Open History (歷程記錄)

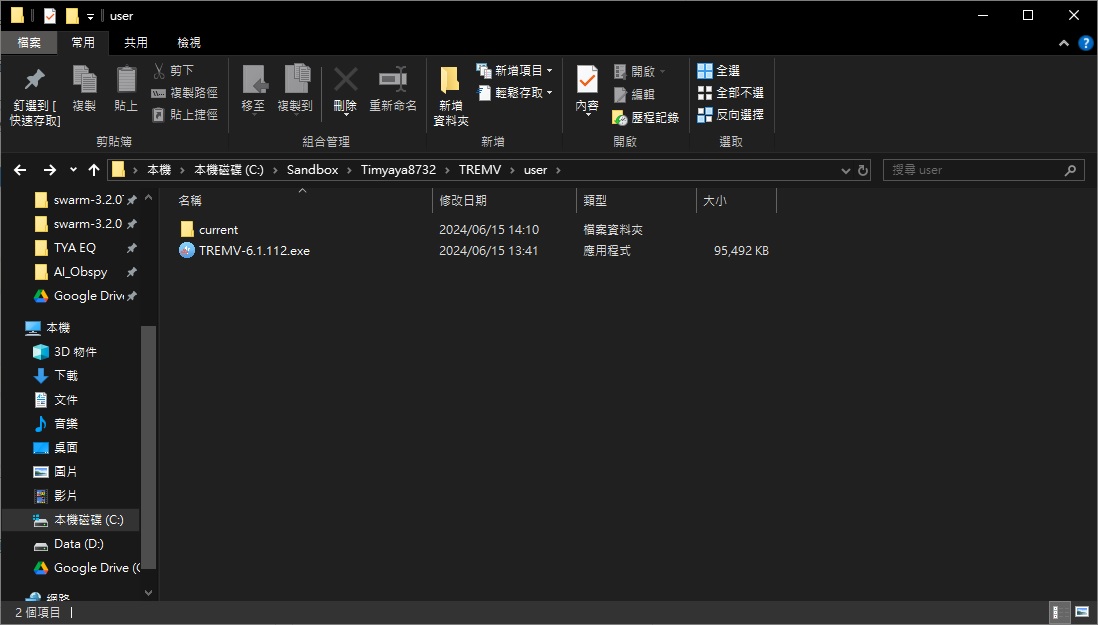click(x=646, y=117)
